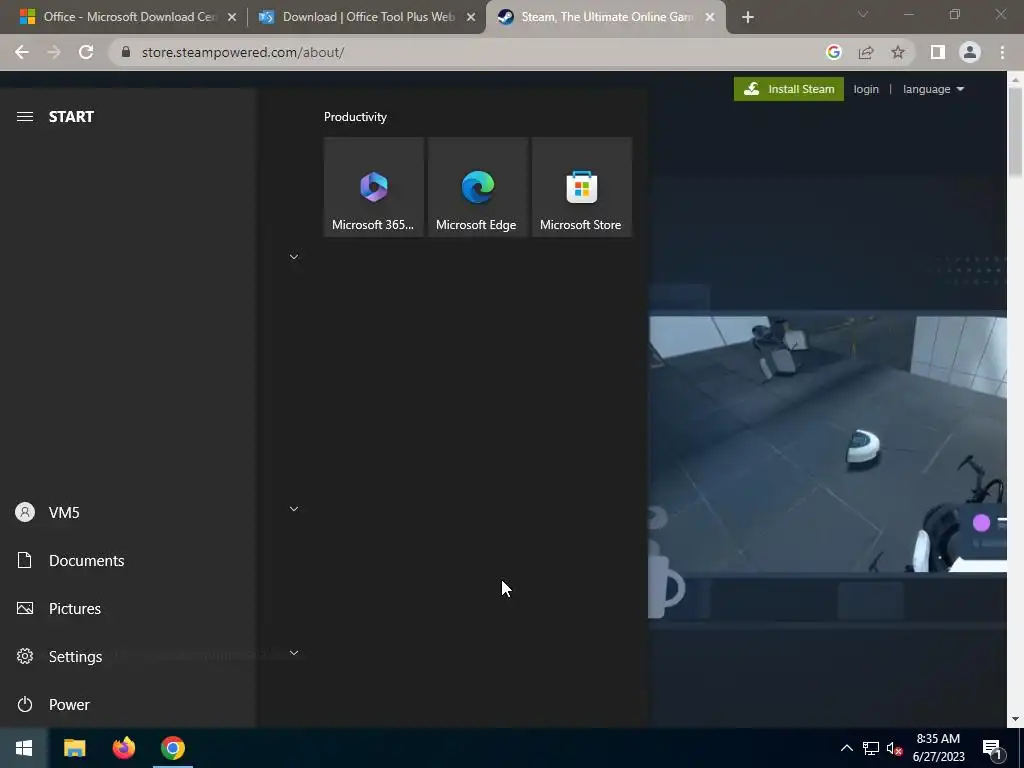
Task: Open a new Chrome tab
Action: tap(748, 17)
